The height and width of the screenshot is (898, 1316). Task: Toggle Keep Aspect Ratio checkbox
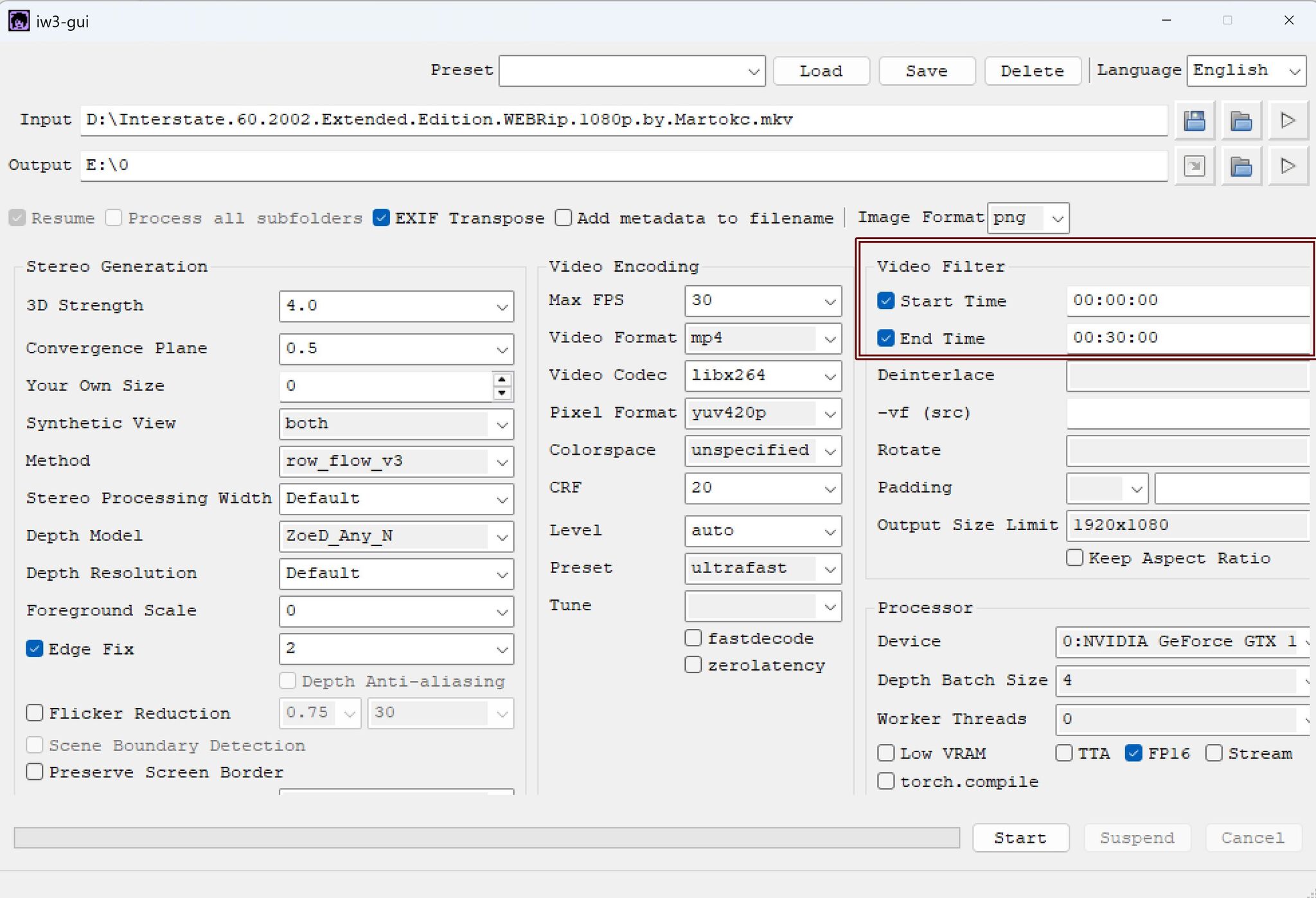point(1074,558)
